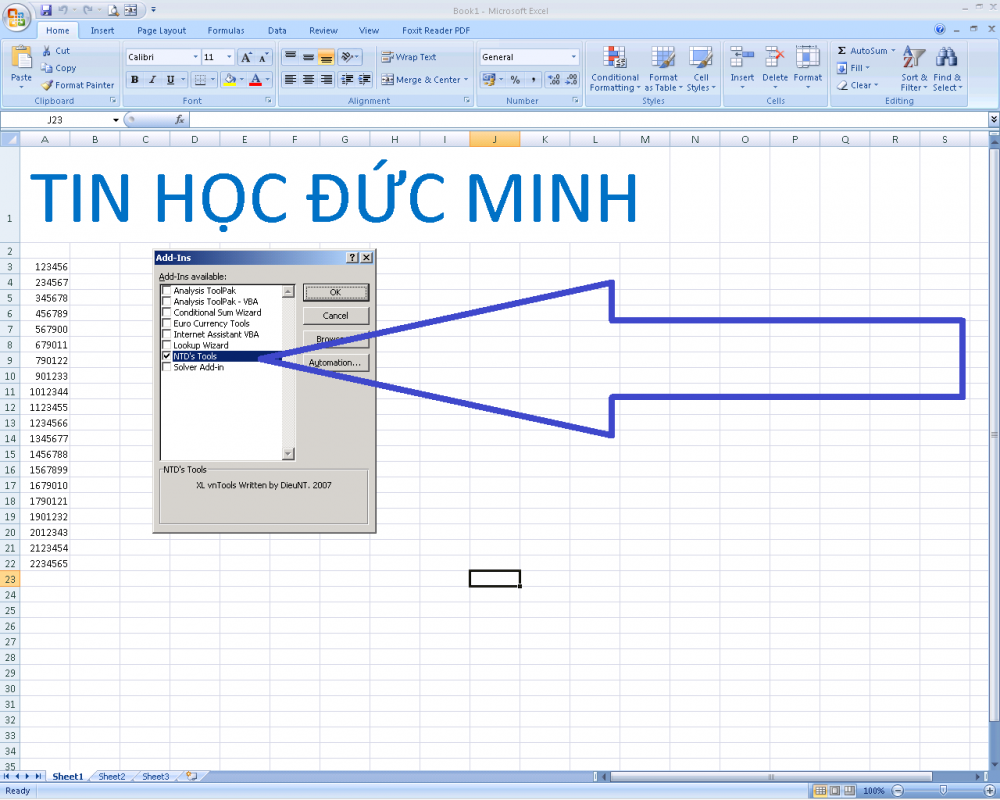Cut the selection with scissors icon

tap(47, 50)
